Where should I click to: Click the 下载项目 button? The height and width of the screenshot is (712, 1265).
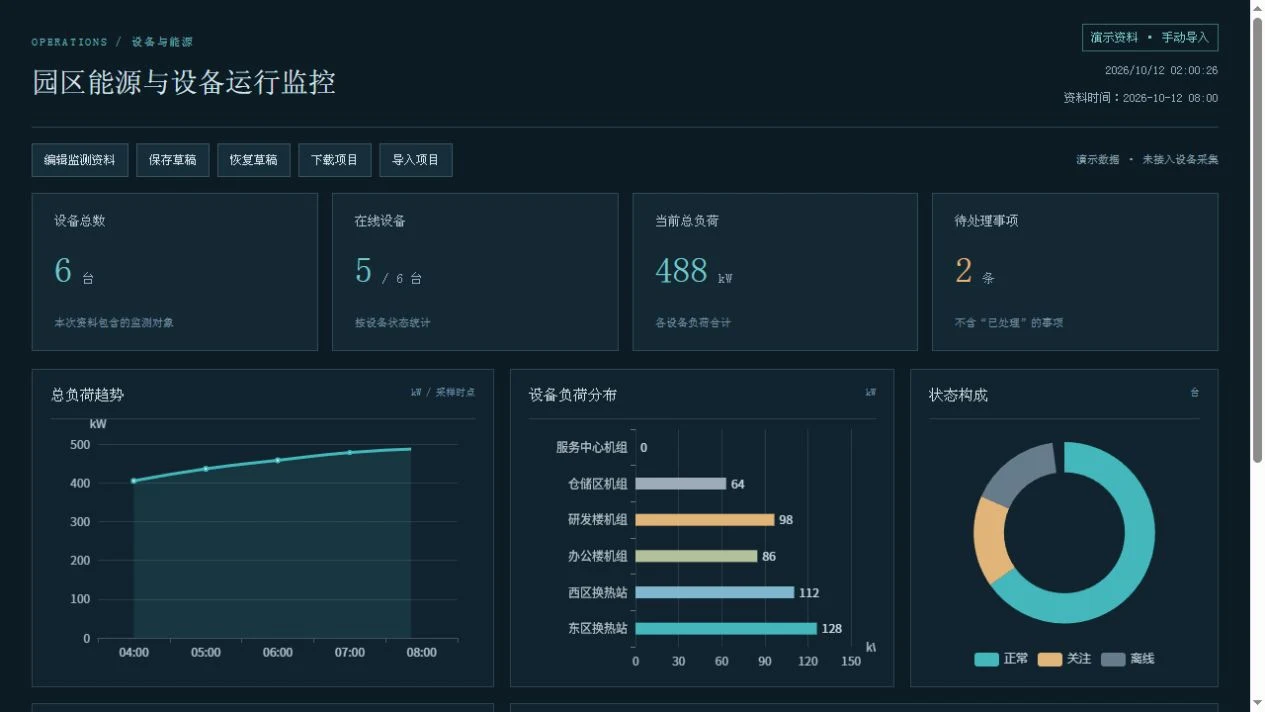pyautogui.click(x=335, y=160)
